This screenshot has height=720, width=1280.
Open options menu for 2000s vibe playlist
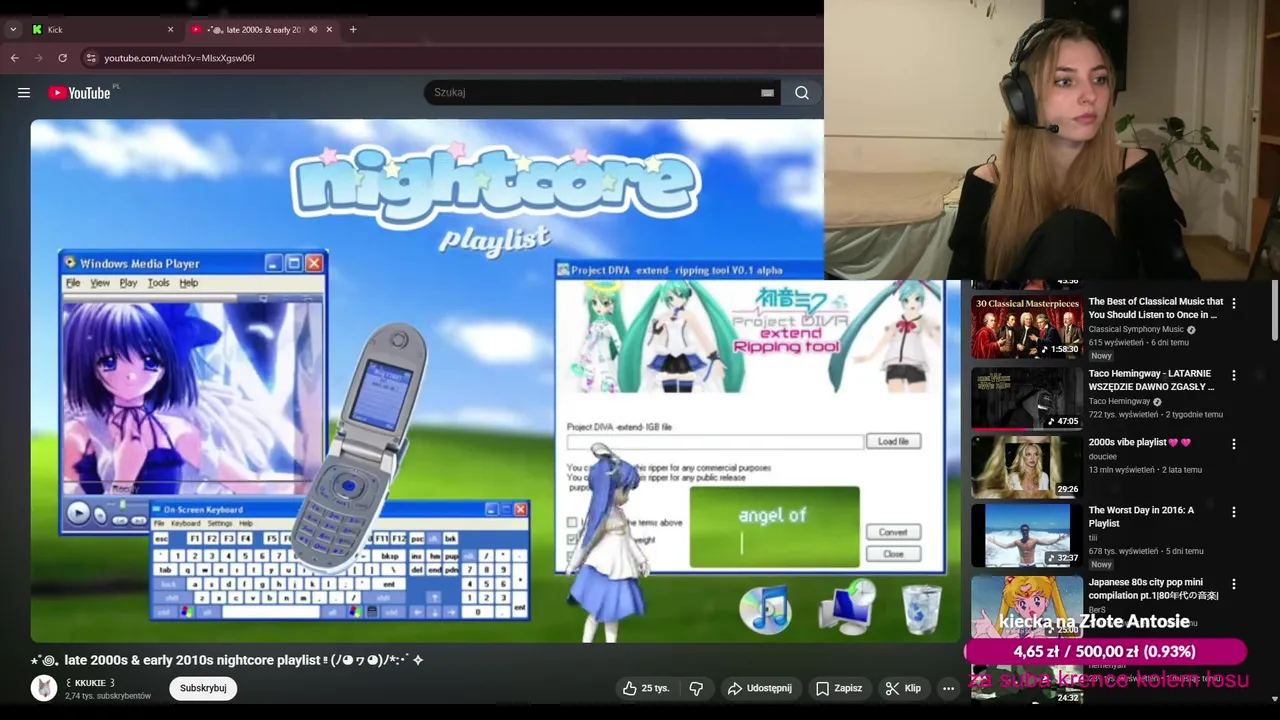(1234, 443)
